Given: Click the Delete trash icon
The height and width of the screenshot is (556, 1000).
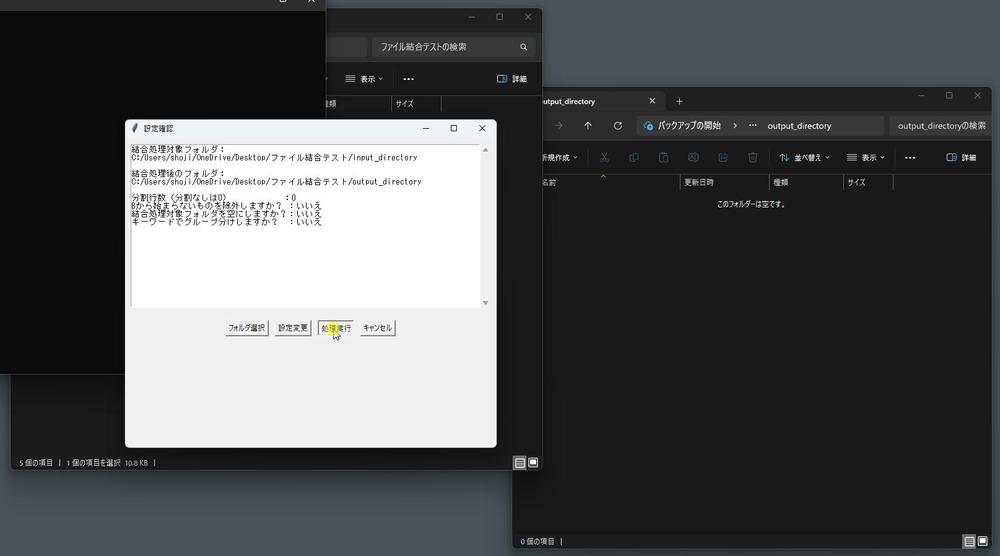Looking at the screenshot, I should (753, 157).
